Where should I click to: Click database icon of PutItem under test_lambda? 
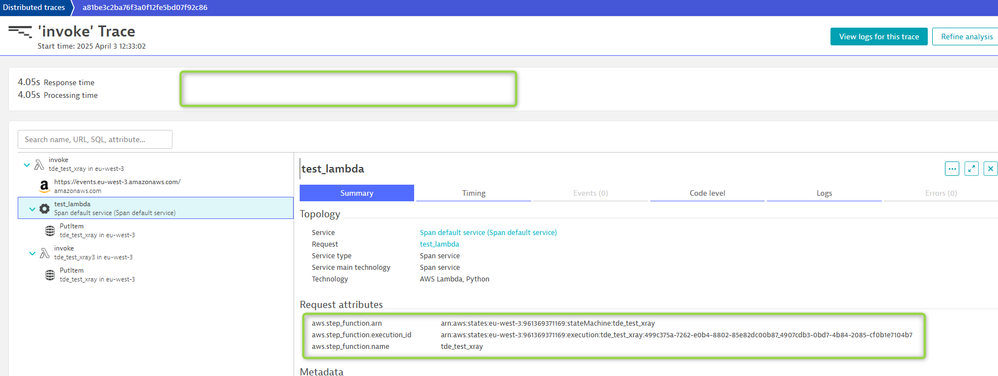(50, 230)
